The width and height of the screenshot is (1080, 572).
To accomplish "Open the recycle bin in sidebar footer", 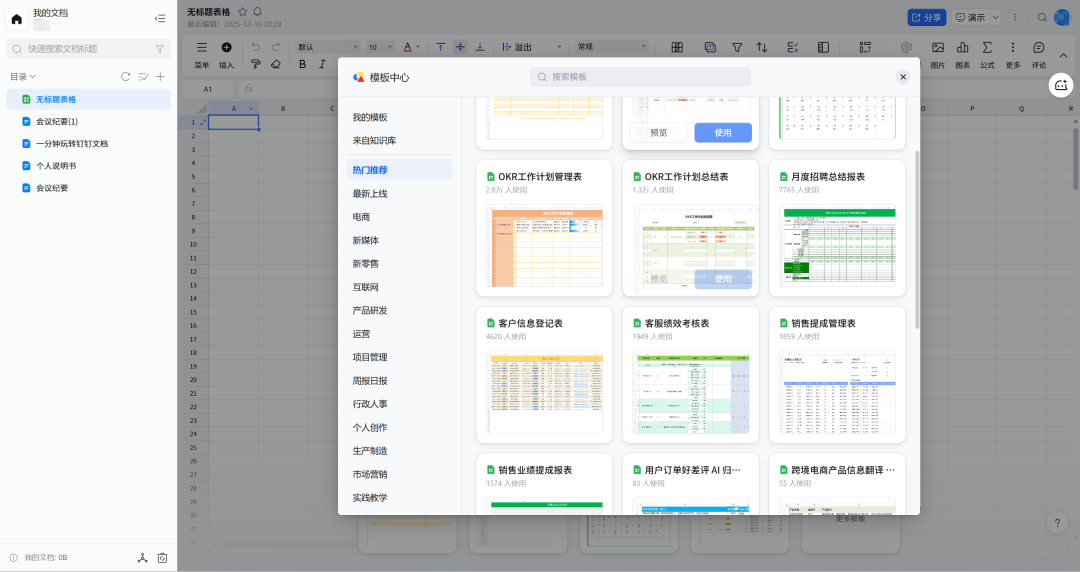I will click(x=163, y=558).
